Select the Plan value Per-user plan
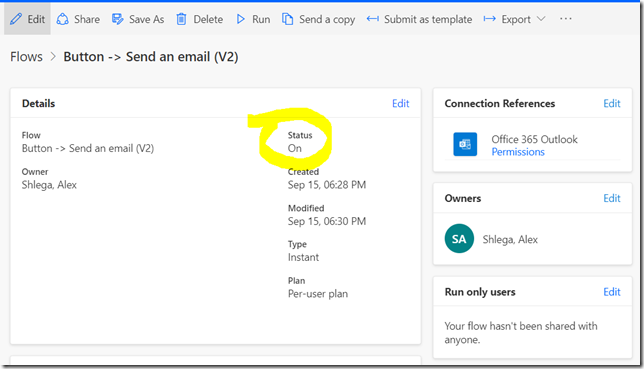 point(317,294)
